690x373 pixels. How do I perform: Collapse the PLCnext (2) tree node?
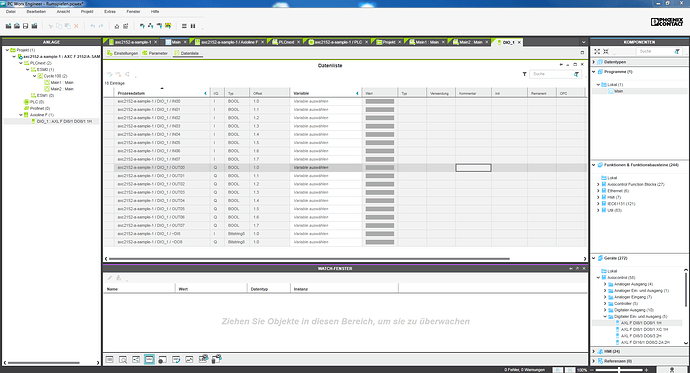point(21,63)
